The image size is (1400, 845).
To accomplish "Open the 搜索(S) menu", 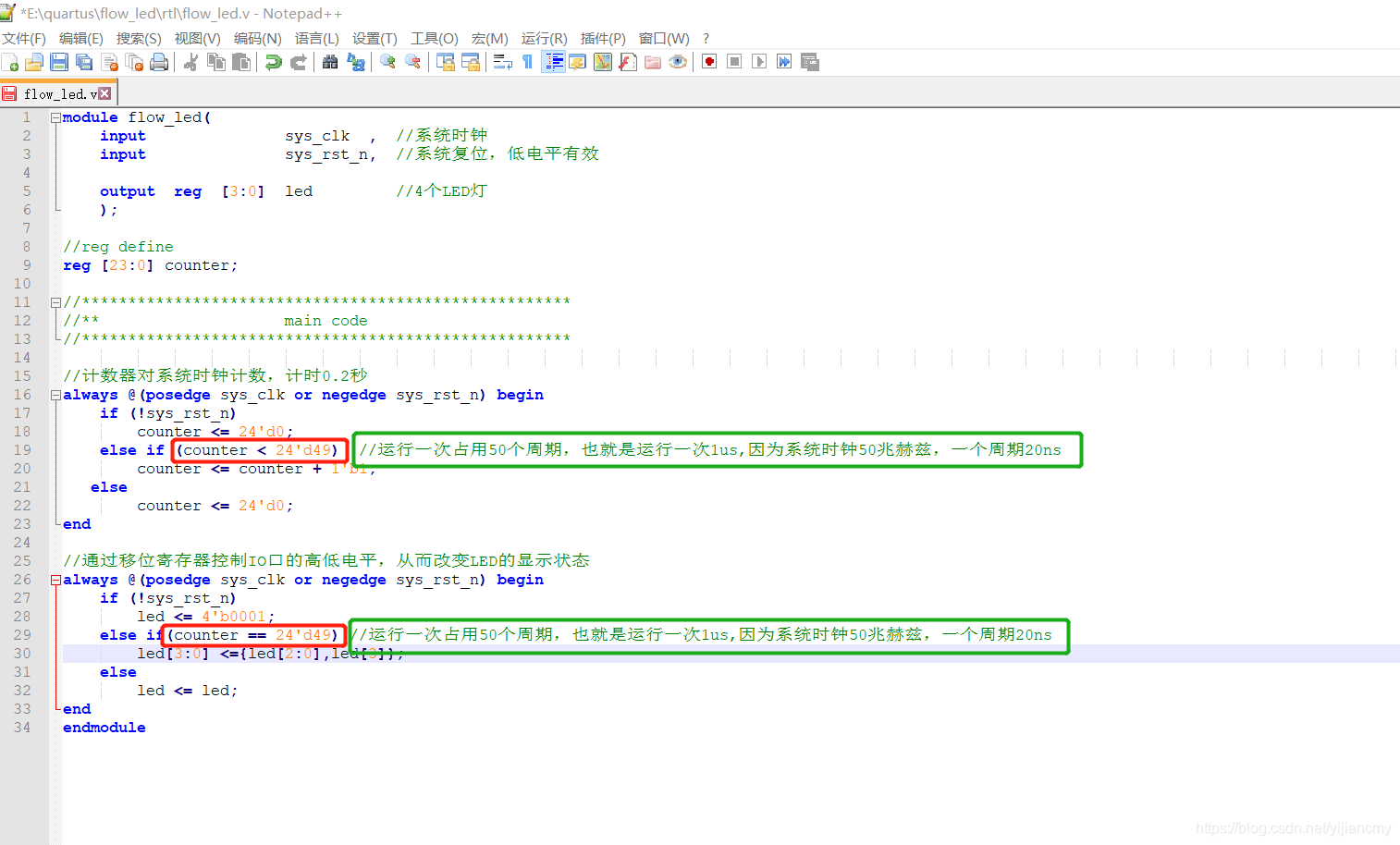I will click(x=139, y=38).
